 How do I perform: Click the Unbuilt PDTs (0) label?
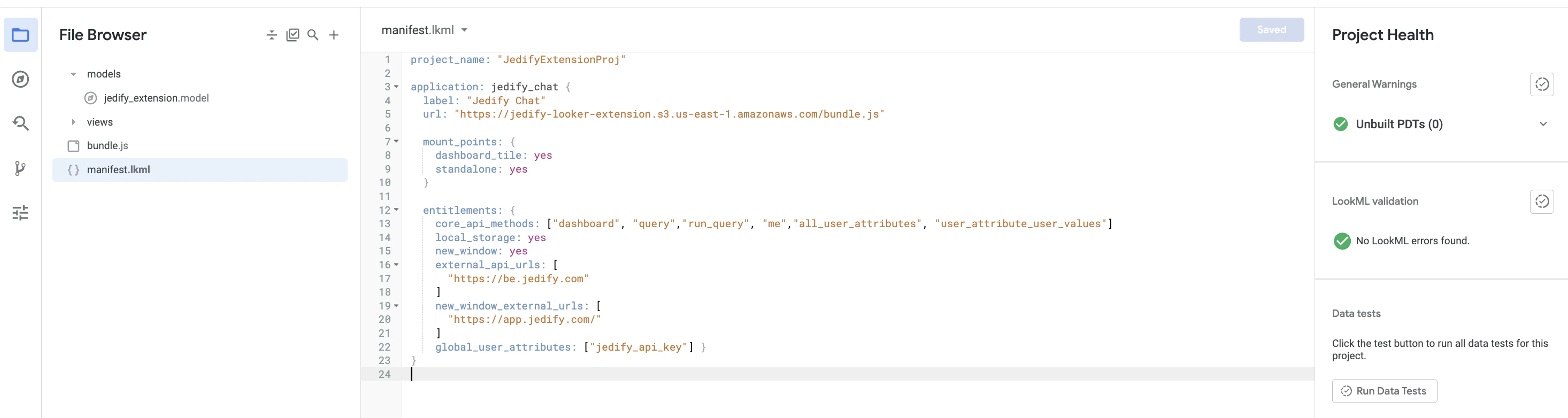click(1399, 124)
